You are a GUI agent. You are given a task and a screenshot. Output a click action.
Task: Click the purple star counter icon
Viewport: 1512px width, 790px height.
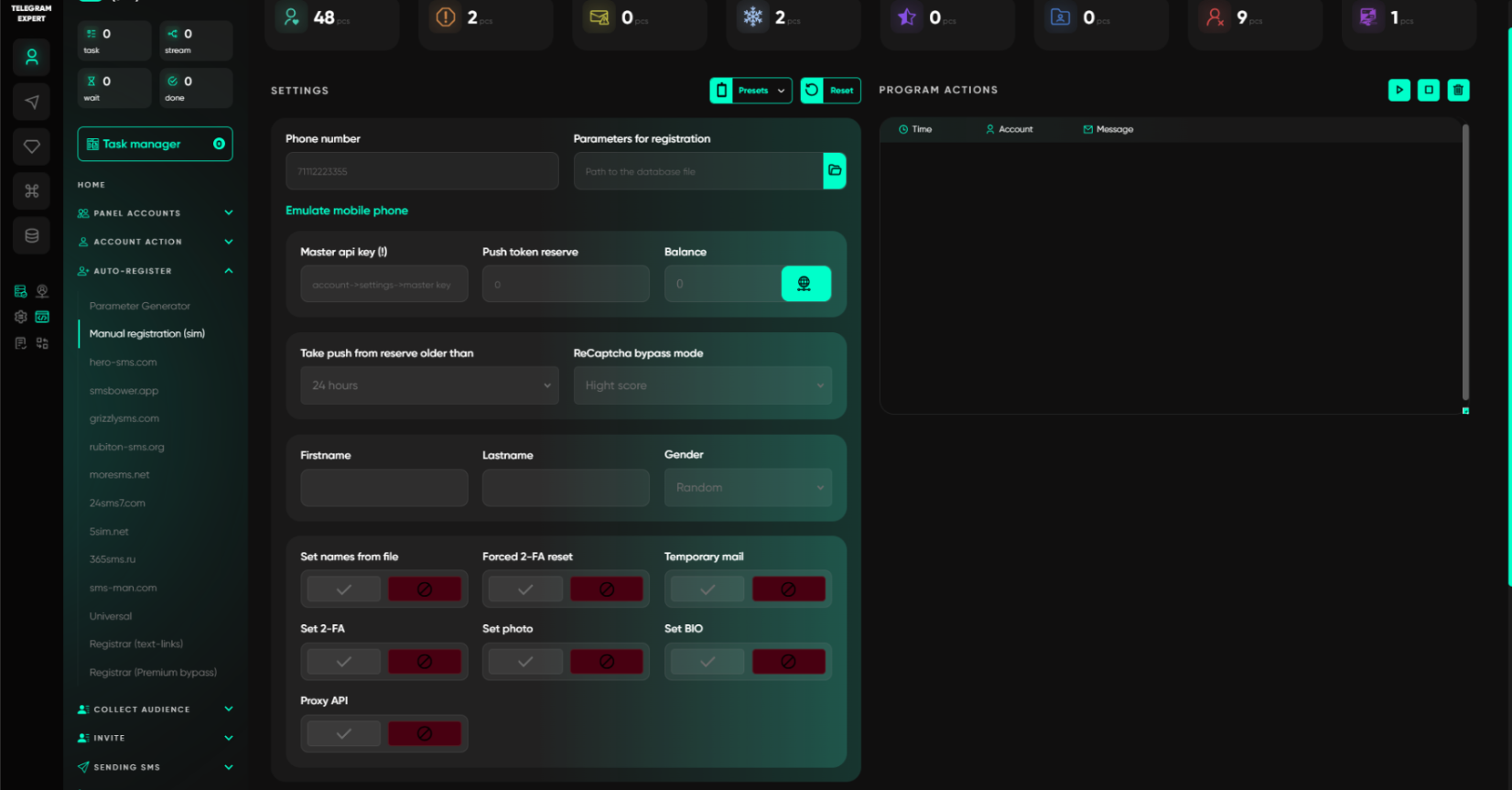[x=907, y=17]
